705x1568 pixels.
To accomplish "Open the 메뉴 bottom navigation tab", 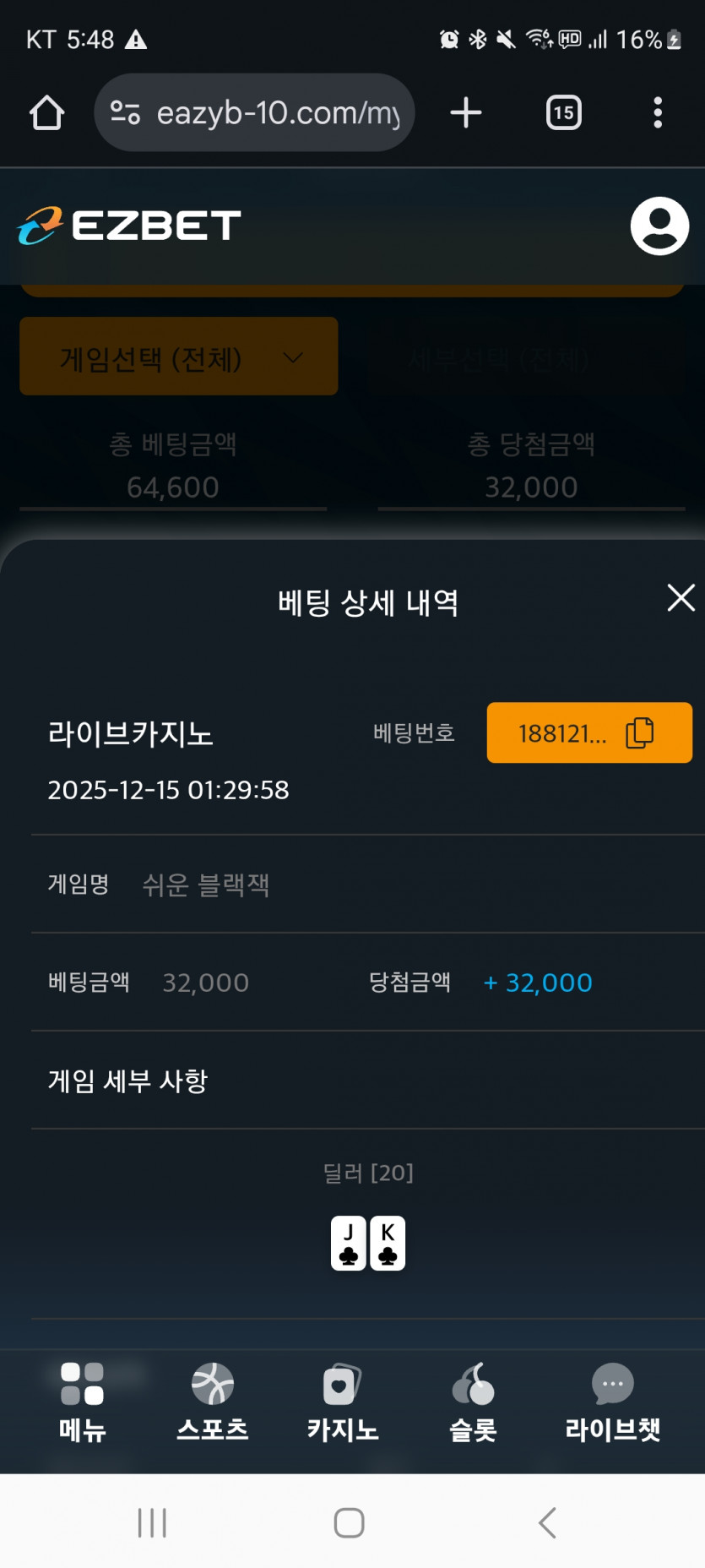I will 82,1402.
